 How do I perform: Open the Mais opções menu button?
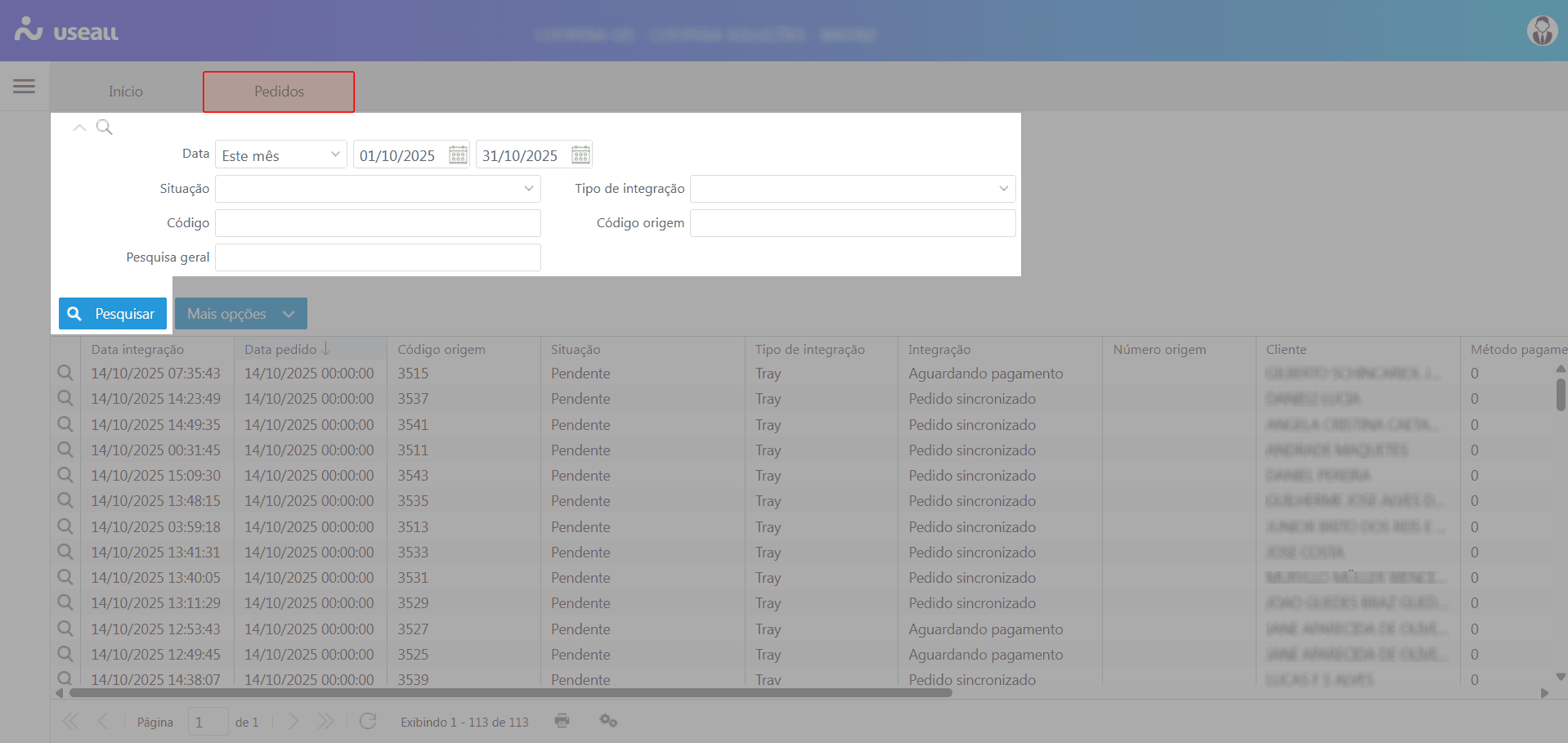click(x=240, y=314)
